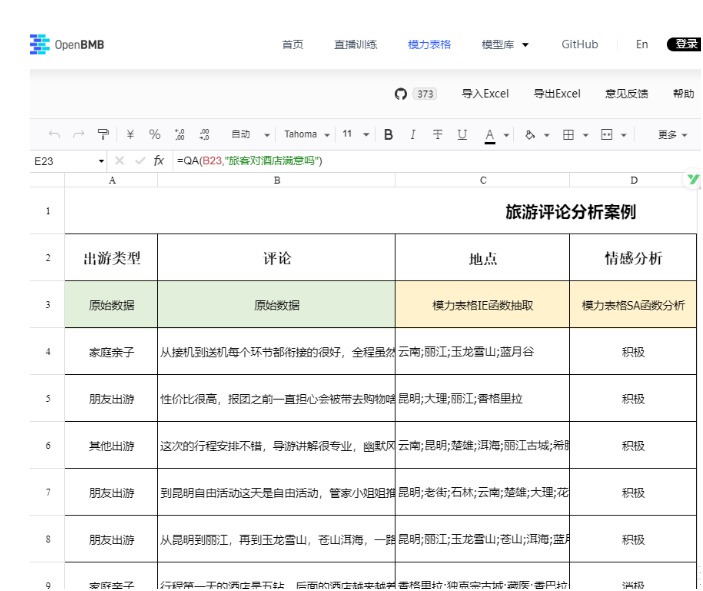
Task: Expand the merge cells dropdown arrow
Action: (624, 135)
